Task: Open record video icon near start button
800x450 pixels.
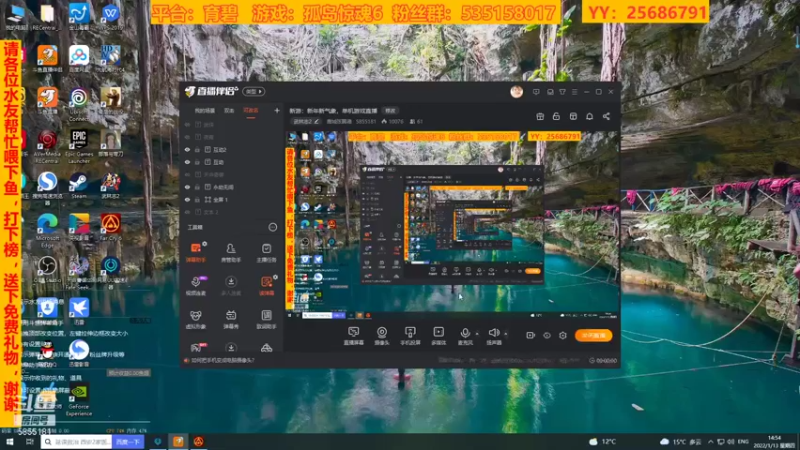Action: pyautogui.click(x=531, y=335)
